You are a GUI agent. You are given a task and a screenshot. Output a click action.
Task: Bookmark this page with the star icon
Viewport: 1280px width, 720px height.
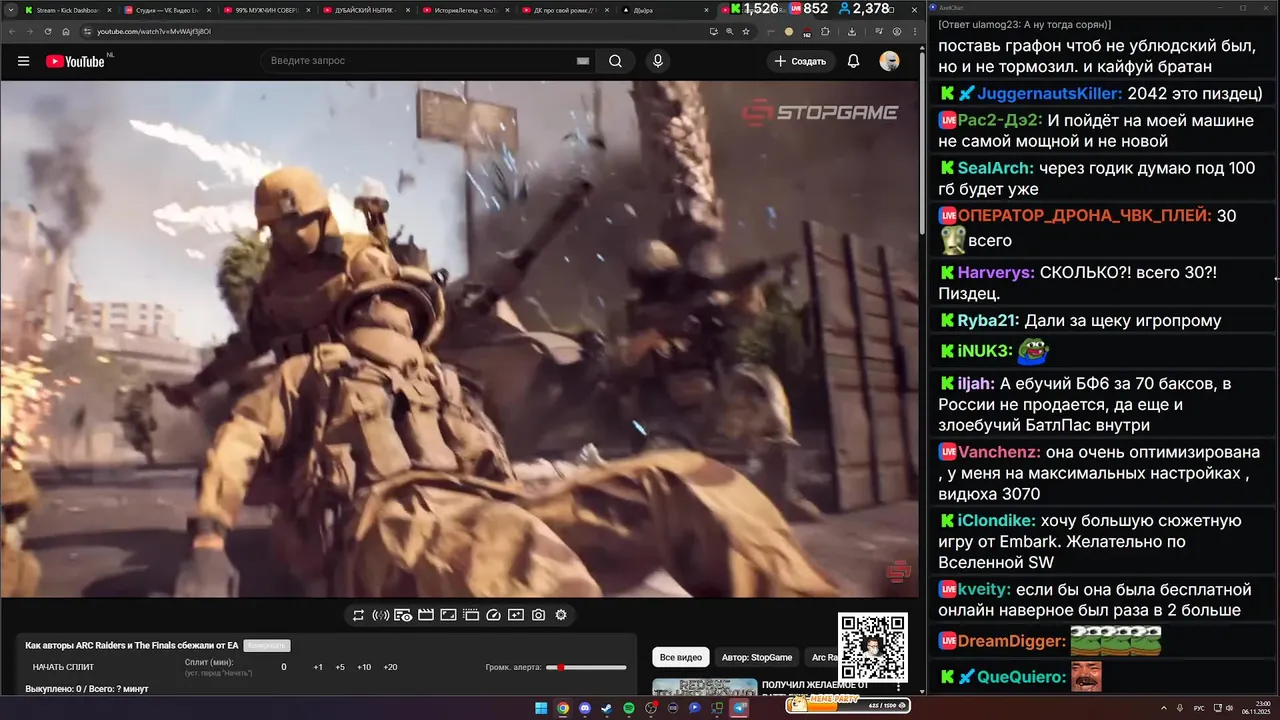click(x=745, y=31)
